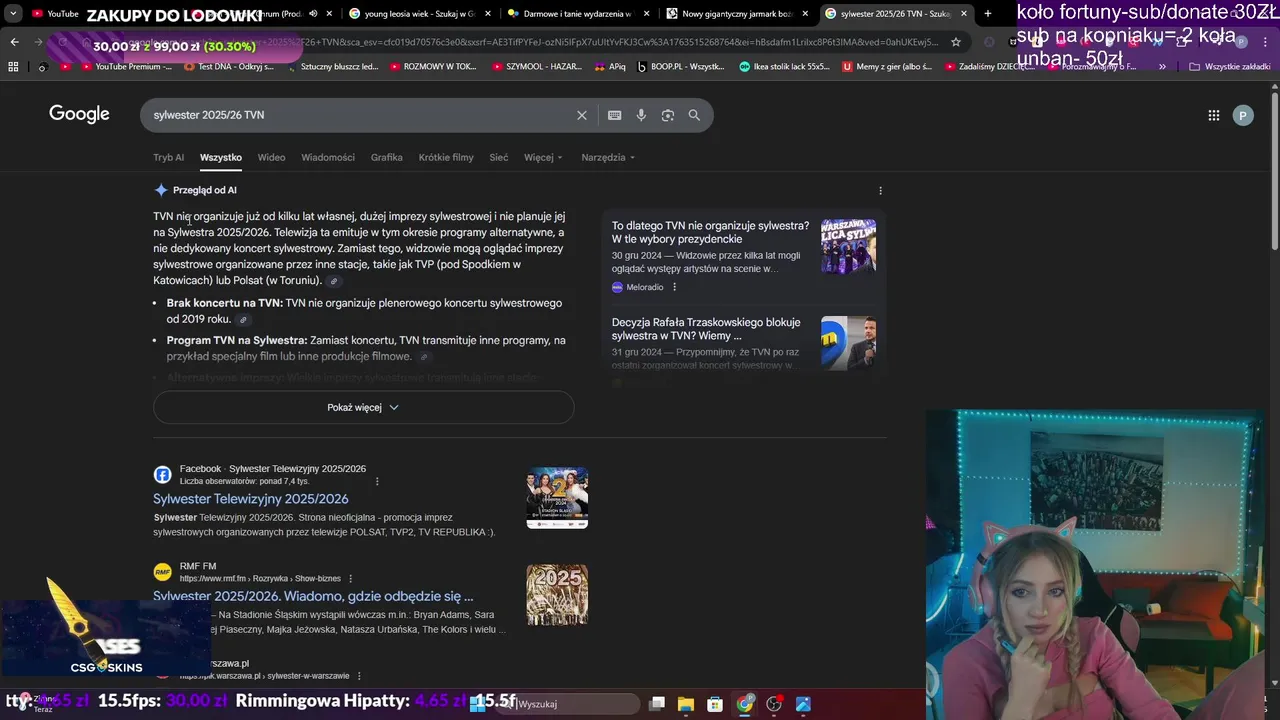Bookmark this page with the star icon

click(x=956, y=42)
